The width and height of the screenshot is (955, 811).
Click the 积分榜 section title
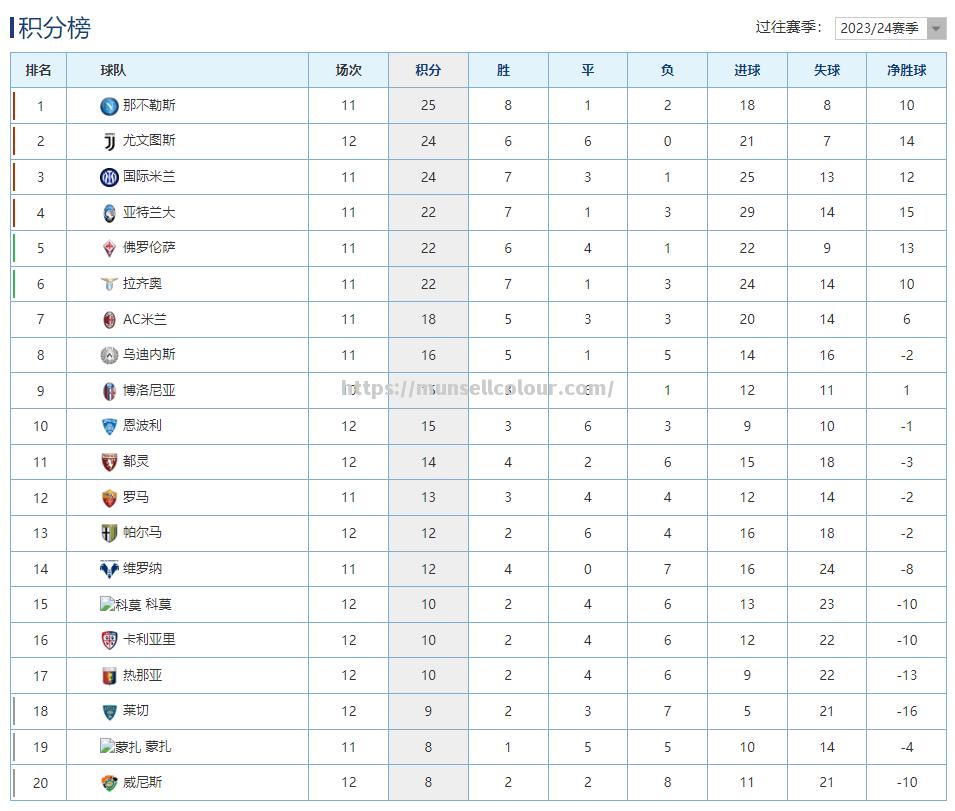click(x=54, y=28)
